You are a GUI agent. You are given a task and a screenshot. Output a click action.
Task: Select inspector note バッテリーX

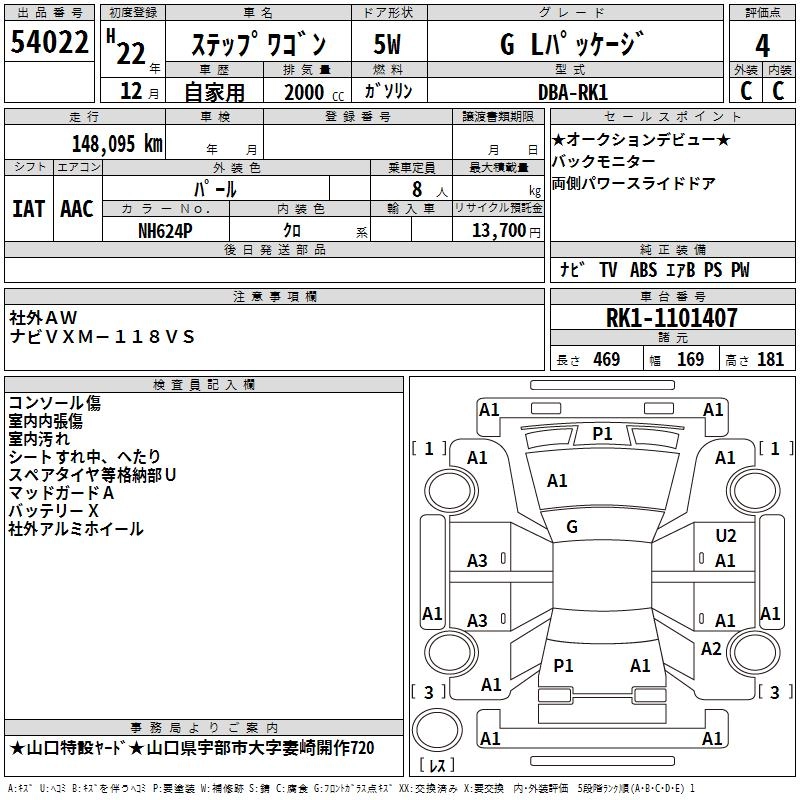pyautogui.click(x=53, y=511)
